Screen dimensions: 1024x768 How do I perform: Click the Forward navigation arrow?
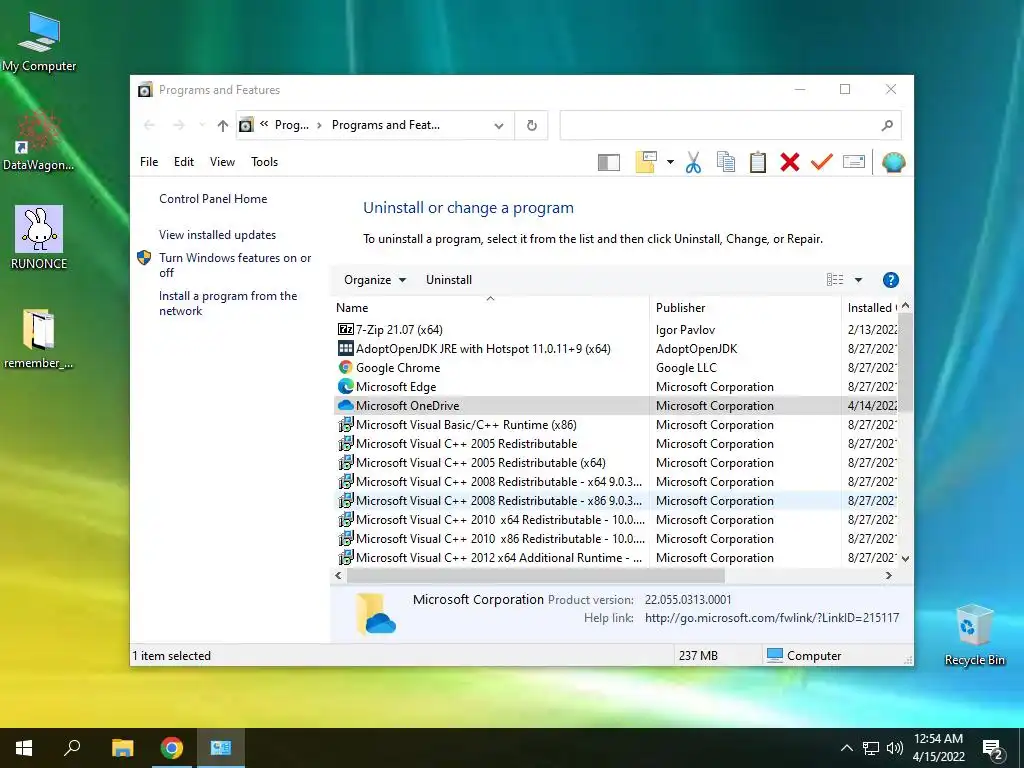(x=178, y=125)
